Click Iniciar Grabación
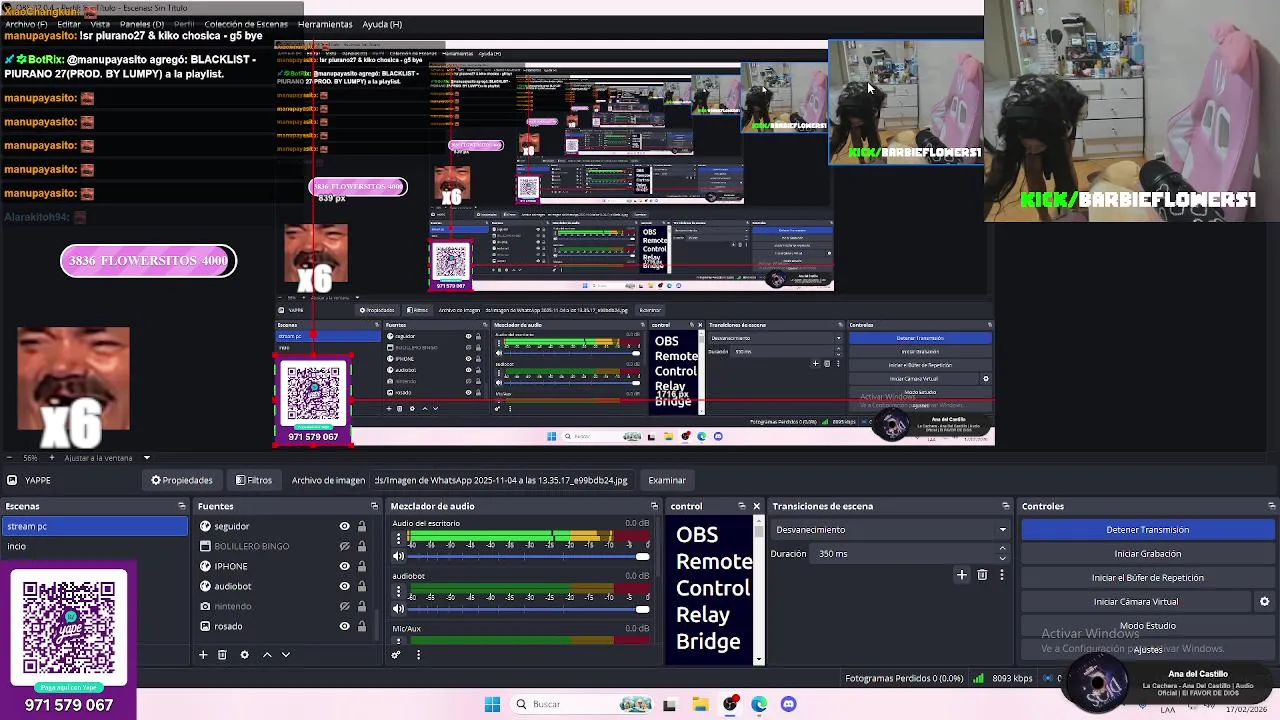 (x=1147, y=554)
